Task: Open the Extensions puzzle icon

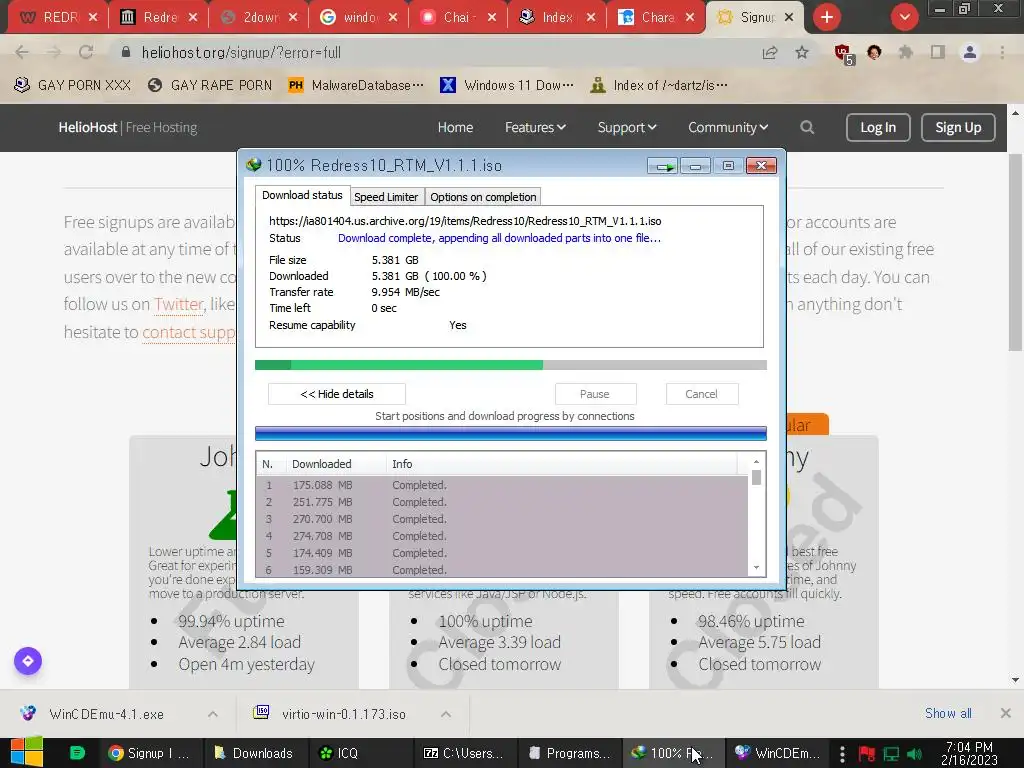Action: (x=906, y=52)
